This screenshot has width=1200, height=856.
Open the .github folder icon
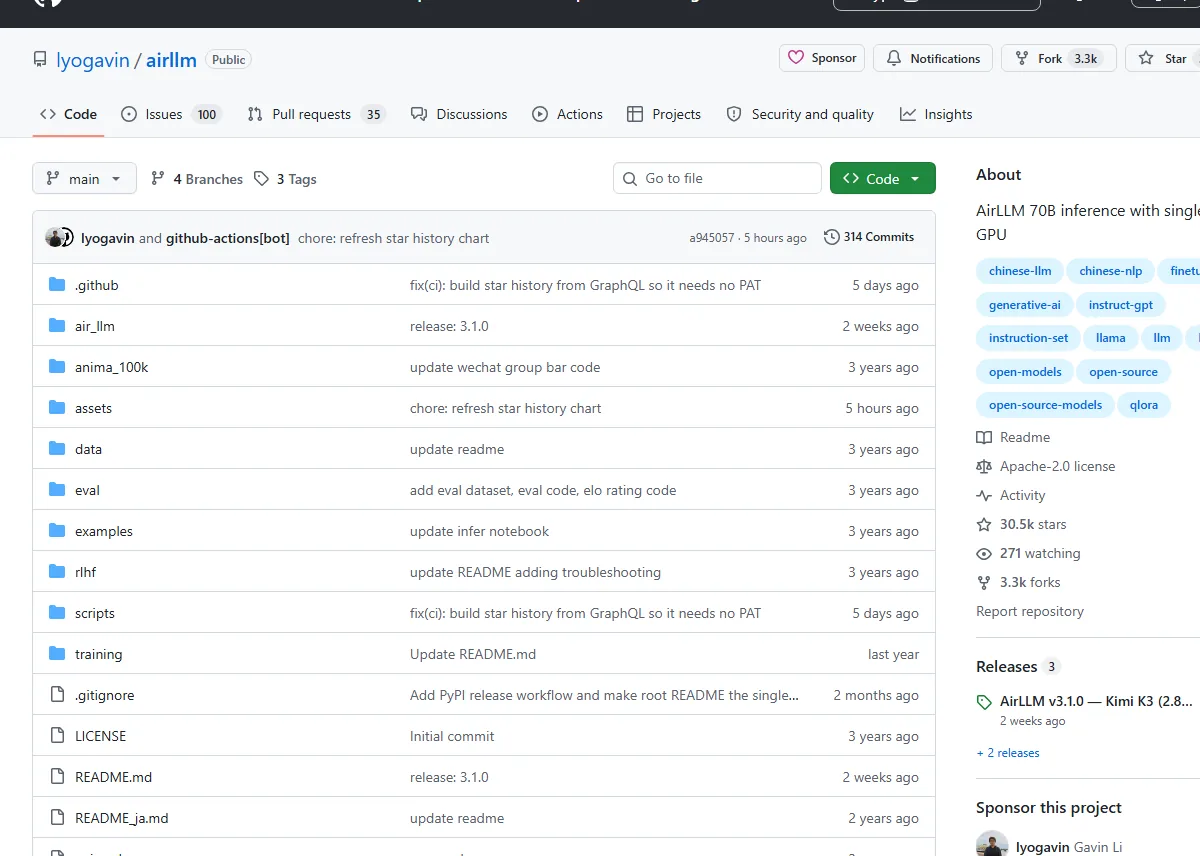tap(57, 285)
